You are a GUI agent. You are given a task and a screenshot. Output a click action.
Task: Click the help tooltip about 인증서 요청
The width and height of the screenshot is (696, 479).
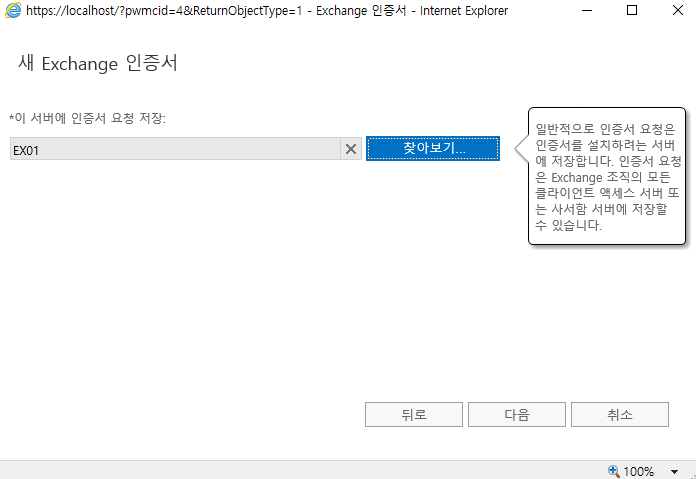pyautogui.click(x=607, y=176)
